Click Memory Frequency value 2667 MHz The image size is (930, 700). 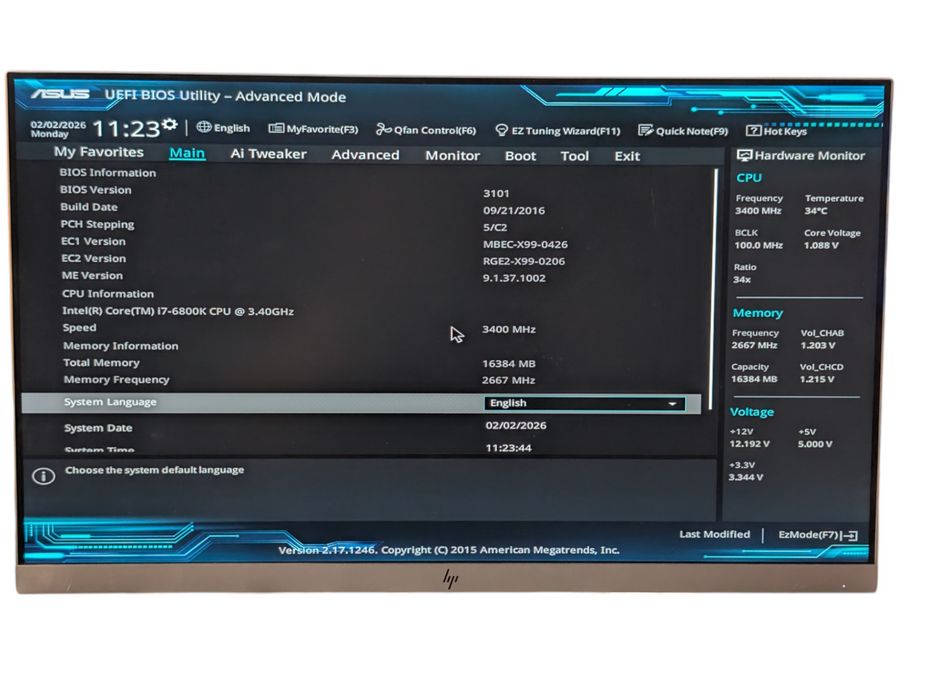click(508, 380)
